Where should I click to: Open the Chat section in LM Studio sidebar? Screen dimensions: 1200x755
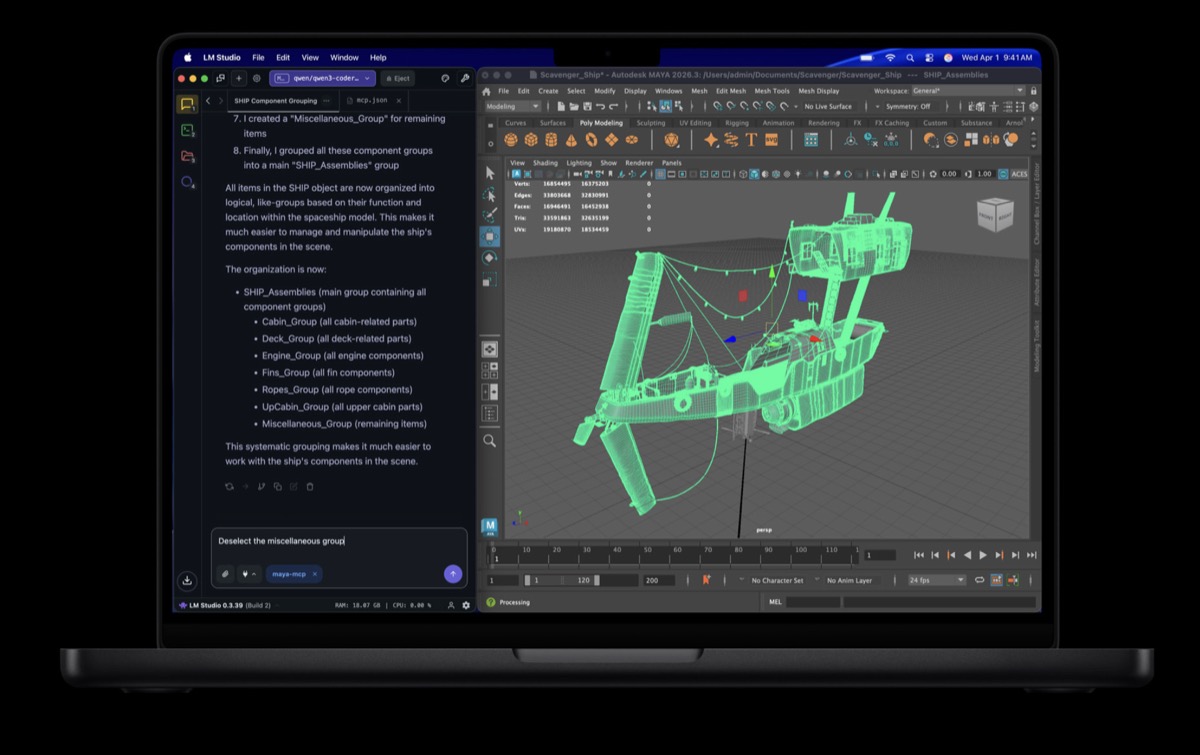pyautogui.click(x=187, y=104)
